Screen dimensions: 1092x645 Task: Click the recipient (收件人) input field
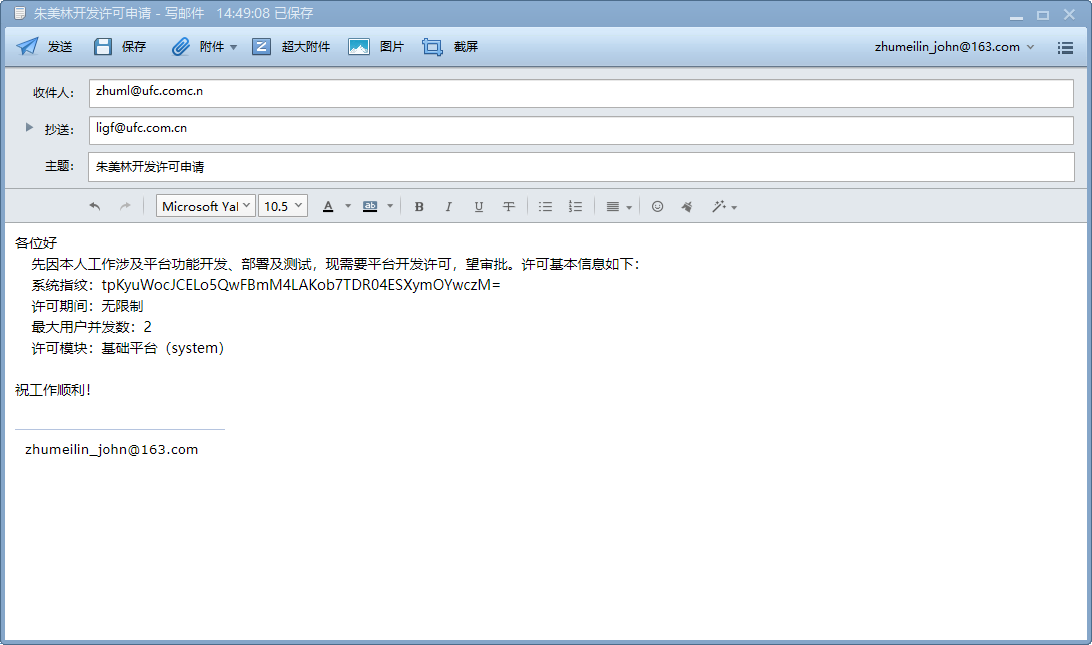580,93
